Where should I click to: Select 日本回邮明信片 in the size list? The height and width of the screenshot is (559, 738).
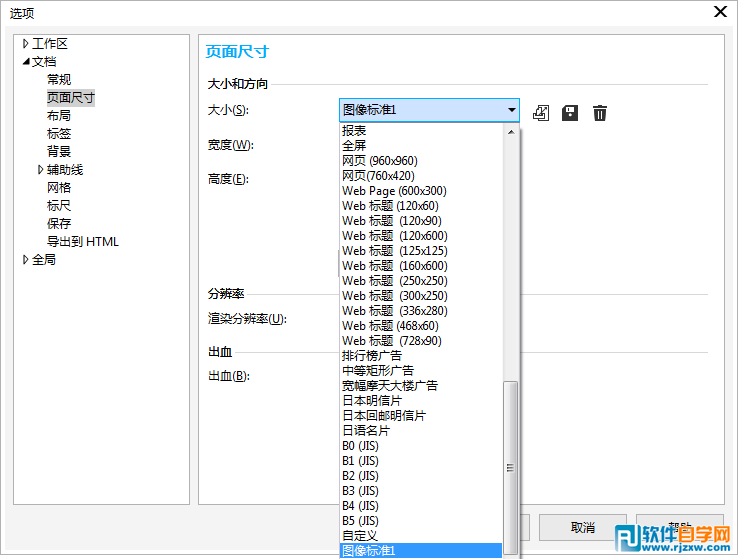tap(421, 416)
